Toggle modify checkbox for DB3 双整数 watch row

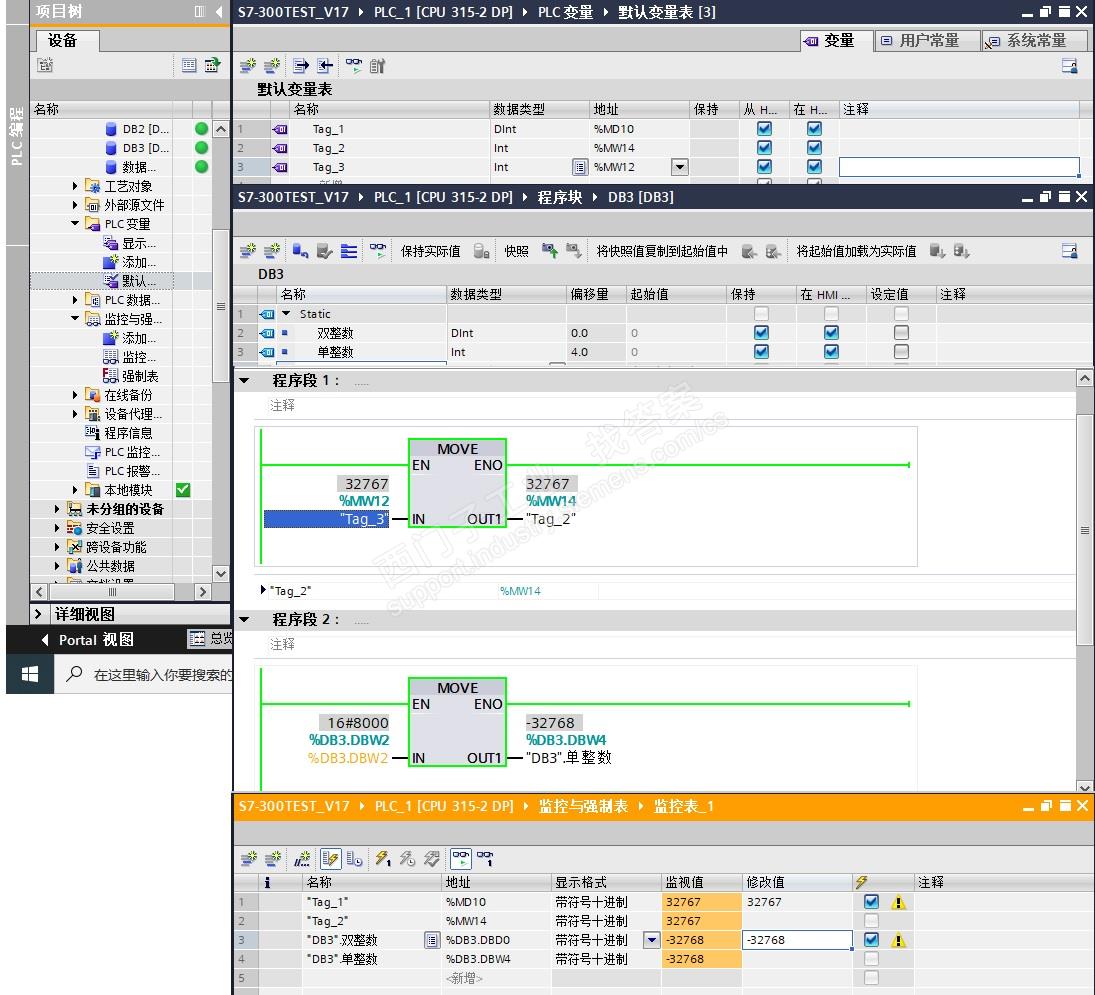871,940
